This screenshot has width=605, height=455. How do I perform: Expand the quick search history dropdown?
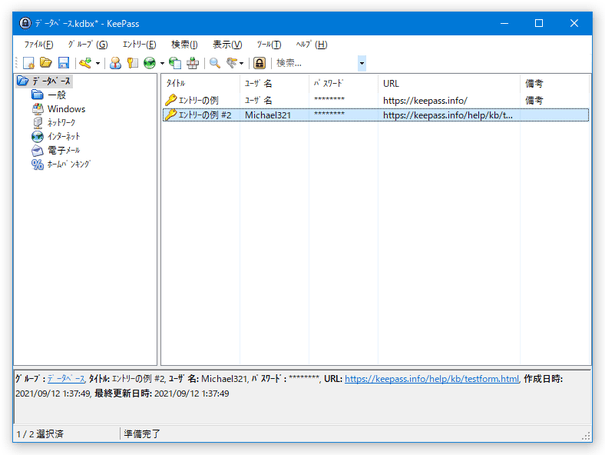[362, 63]
